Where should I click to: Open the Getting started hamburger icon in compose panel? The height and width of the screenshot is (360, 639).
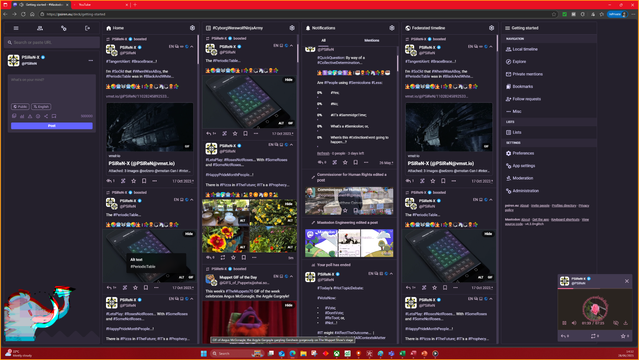click(16, 28)
